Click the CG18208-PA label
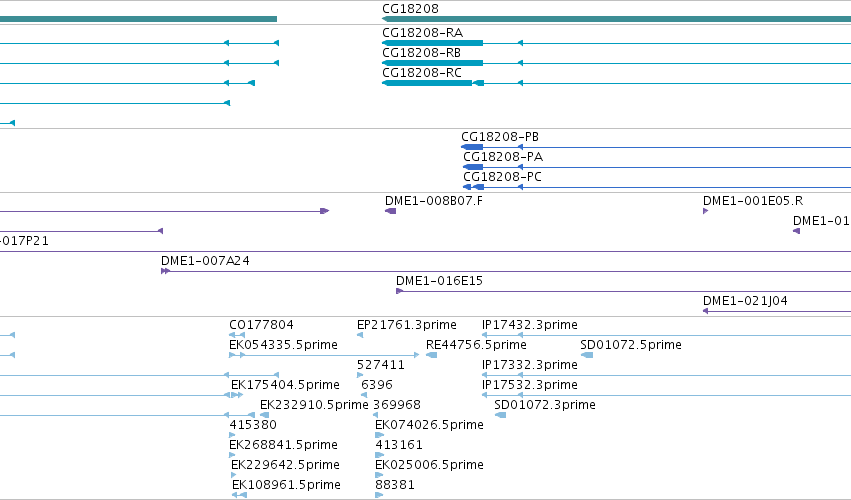 pos(503,157)
